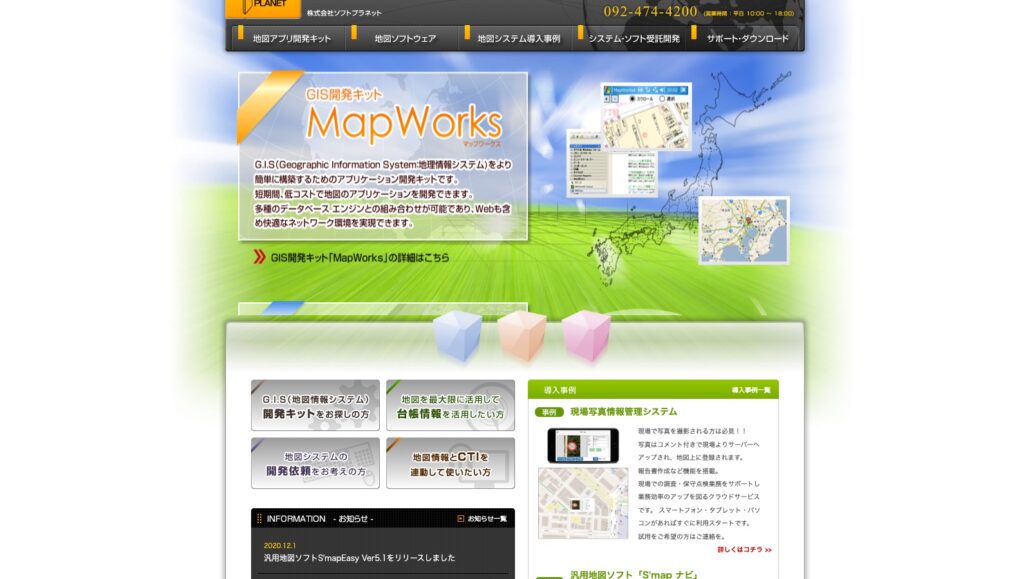Follow the 詳しくはコチラ link
1030x579 pixels.
click(744, 549)
